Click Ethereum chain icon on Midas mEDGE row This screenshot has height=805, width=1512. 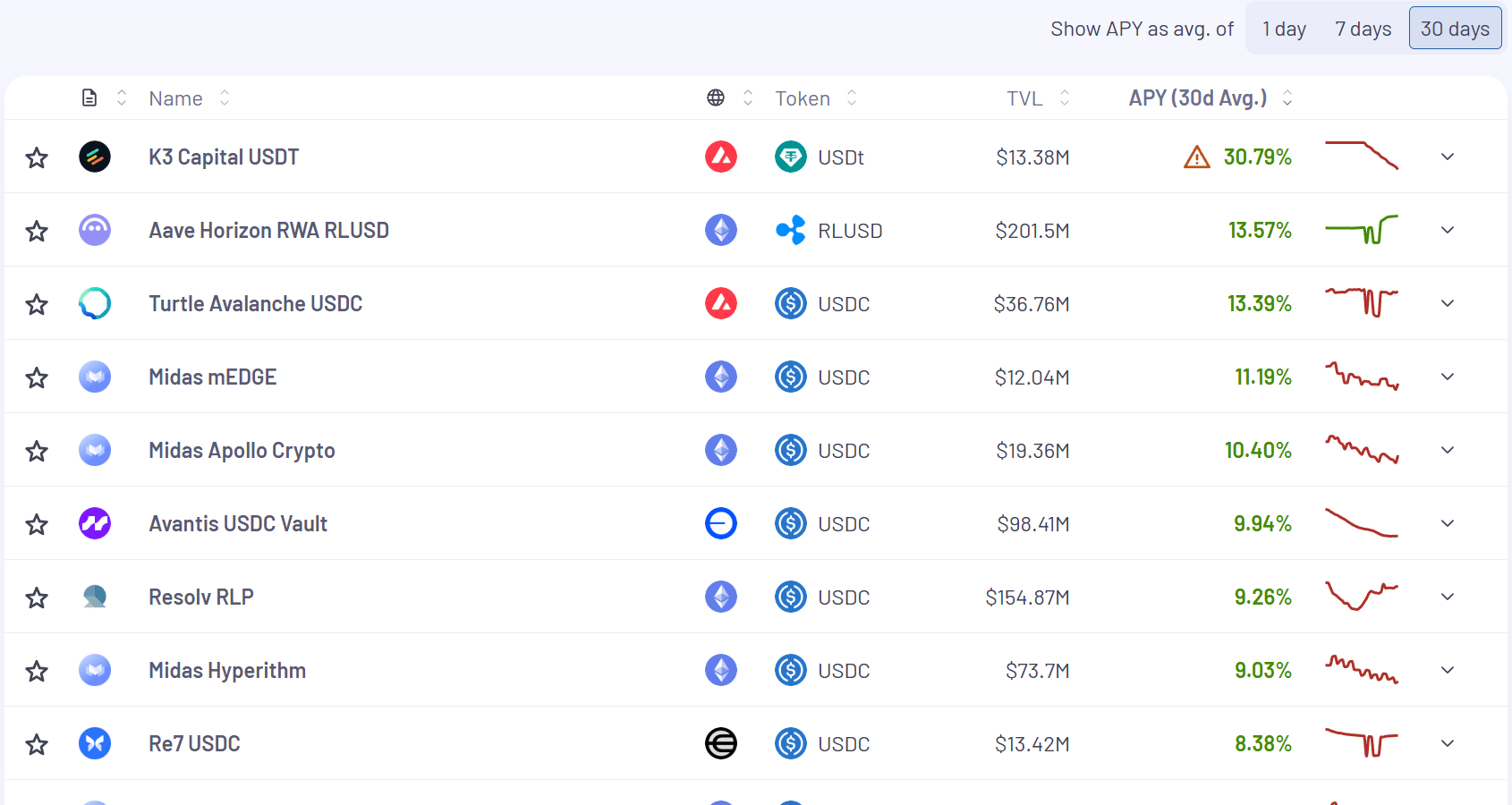coord(721,377)
